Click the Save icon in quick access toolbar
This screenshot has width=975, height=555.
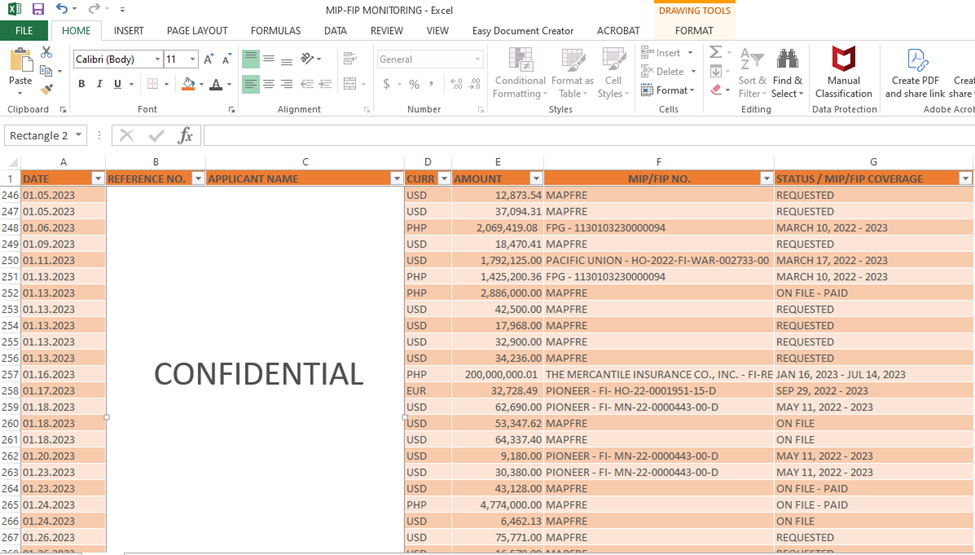[38, 9]
